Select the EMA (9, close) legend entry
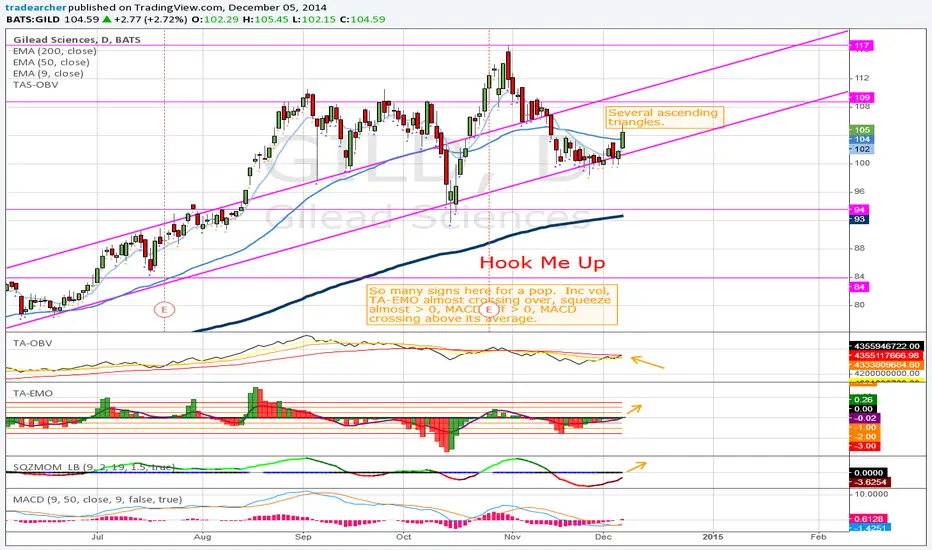 pyautogui.click(x=48, y=74)
